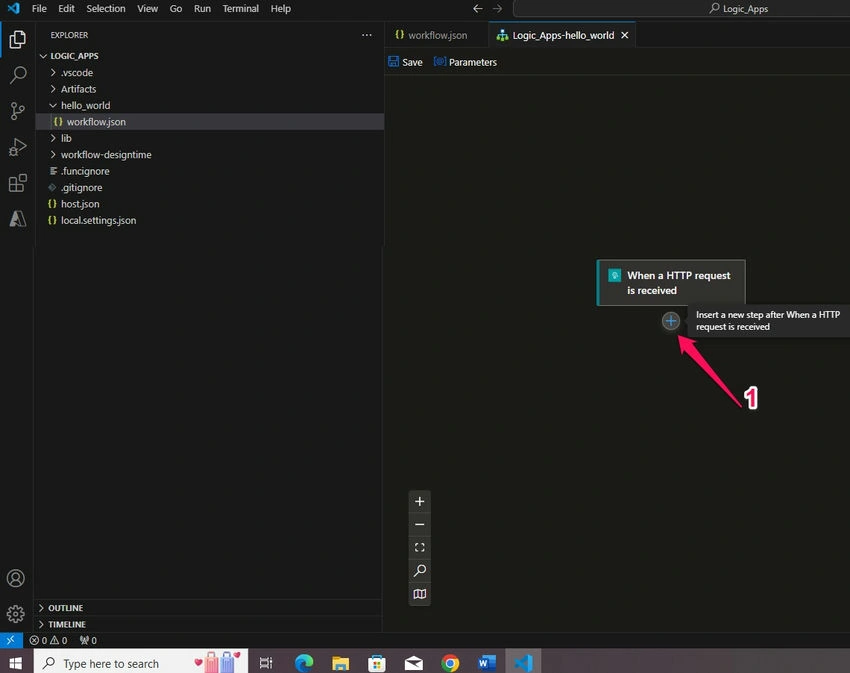850x673 pixels.
Task: Fit the workflow to view
Action: tap(420, 548)
